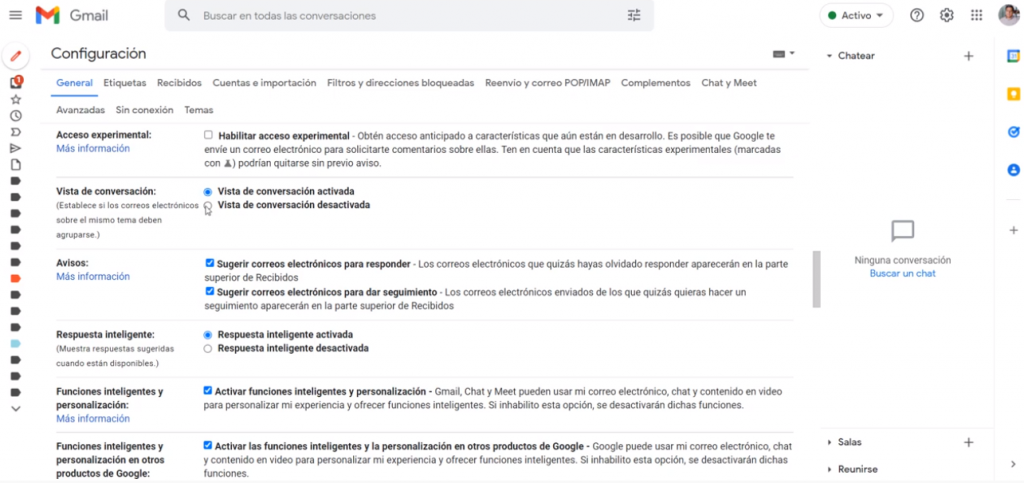Expand the Salas section
The image size is (1024, 483).
(829, 442)
